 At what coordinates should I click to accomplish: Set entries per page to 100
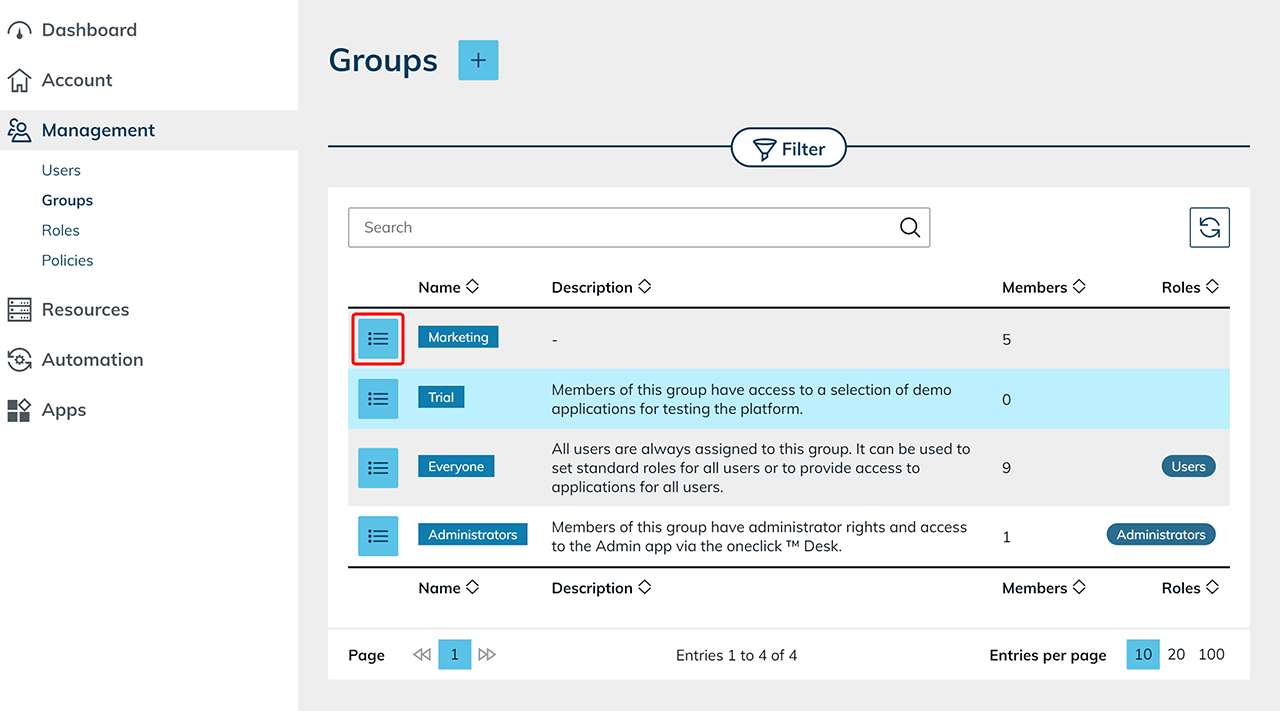pos(1211,655)
